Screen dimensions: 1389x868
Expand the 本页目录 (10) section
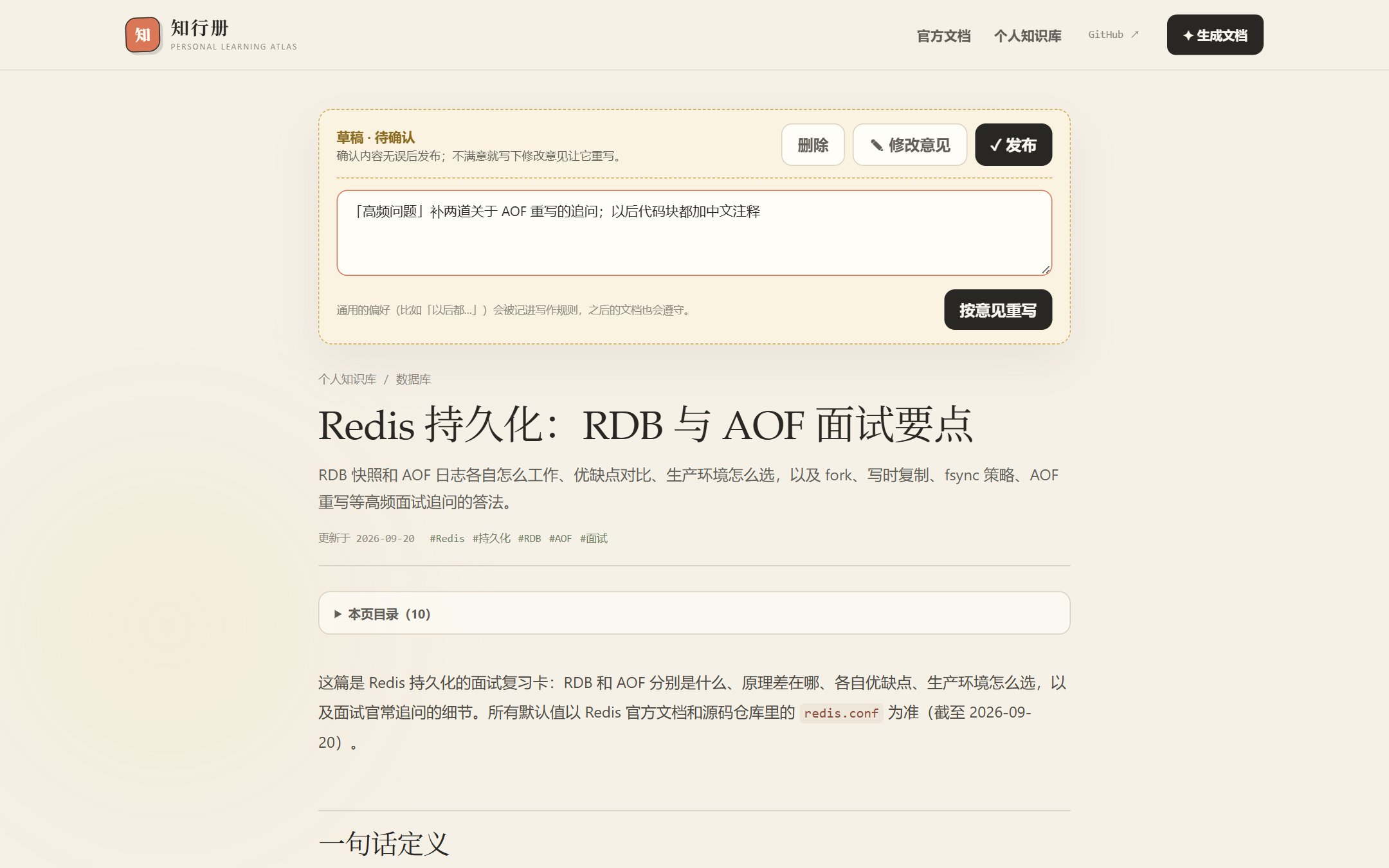694,613
